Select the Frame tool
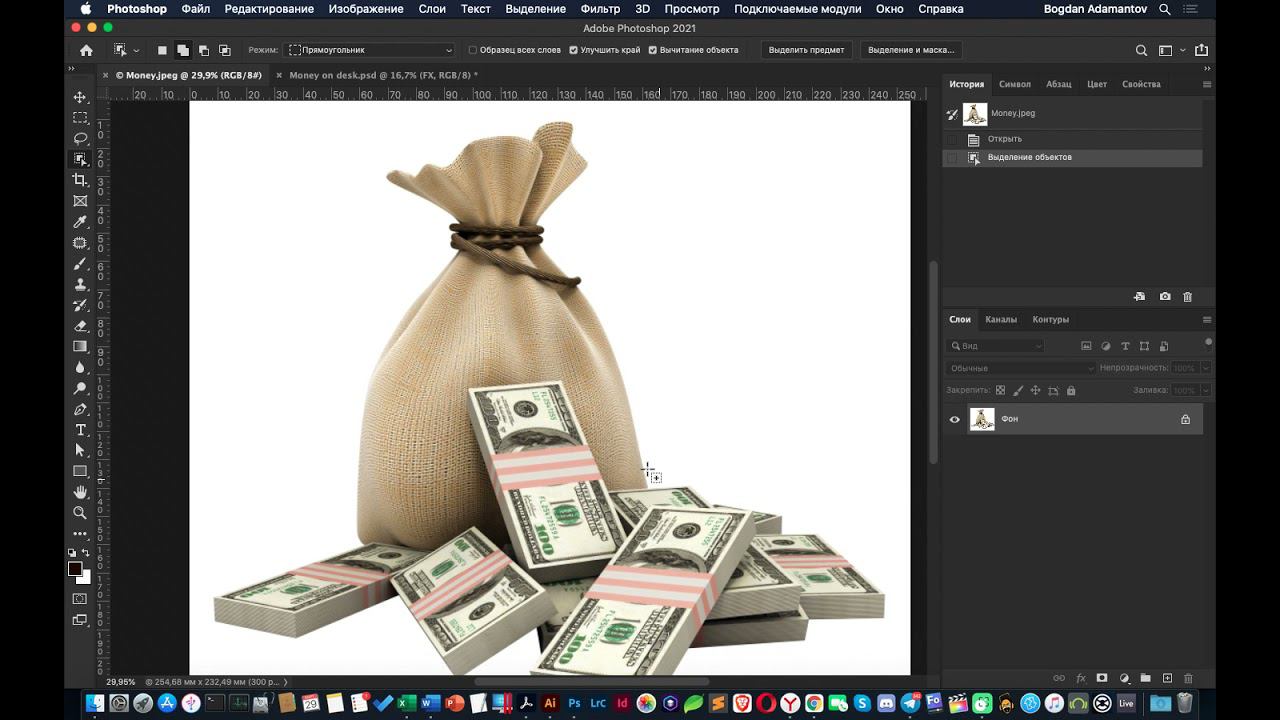1280x720 pixels. (x=80, y=201)
